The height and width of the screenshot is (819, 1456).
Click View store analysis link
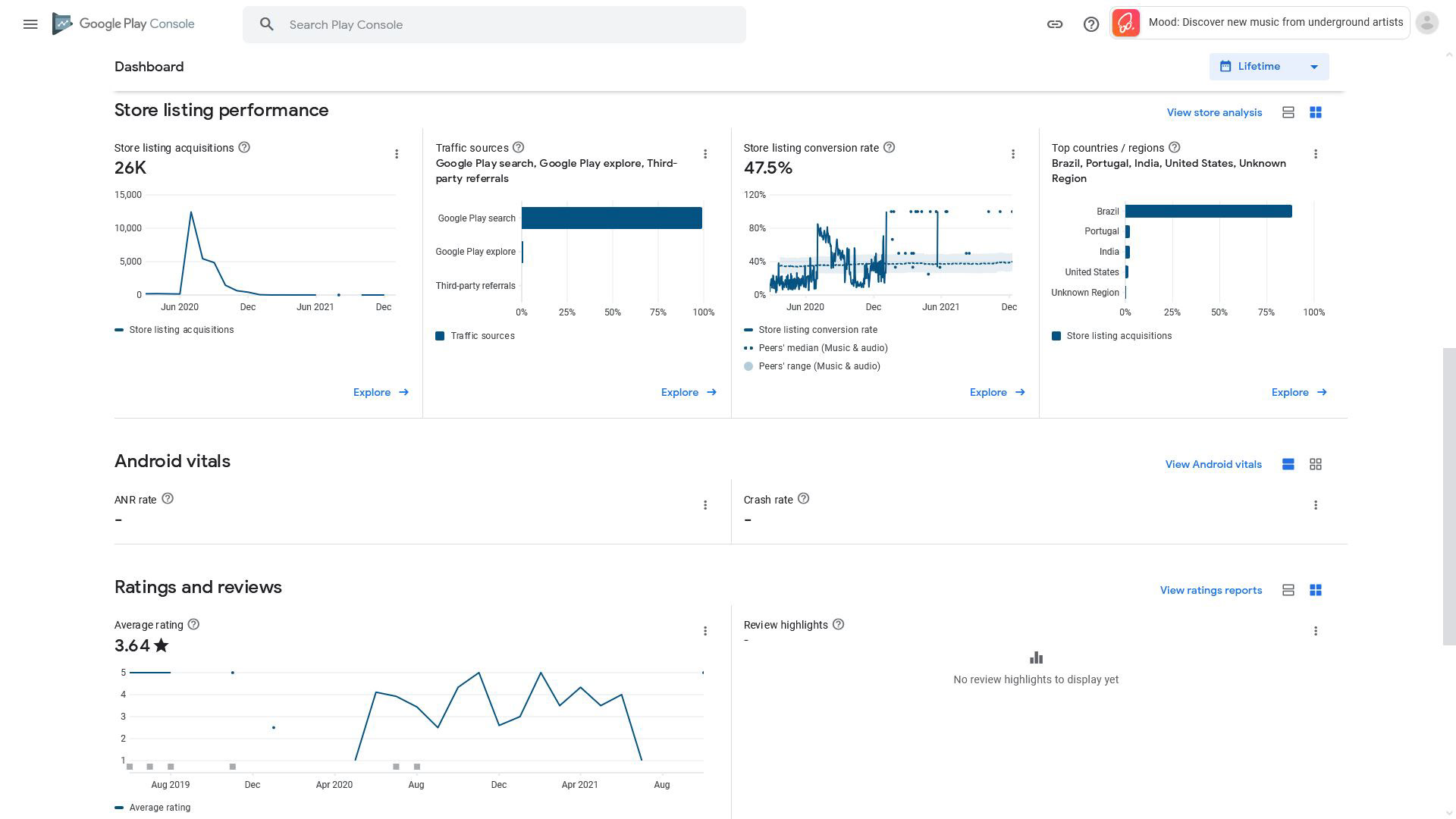coord(1214,112)
